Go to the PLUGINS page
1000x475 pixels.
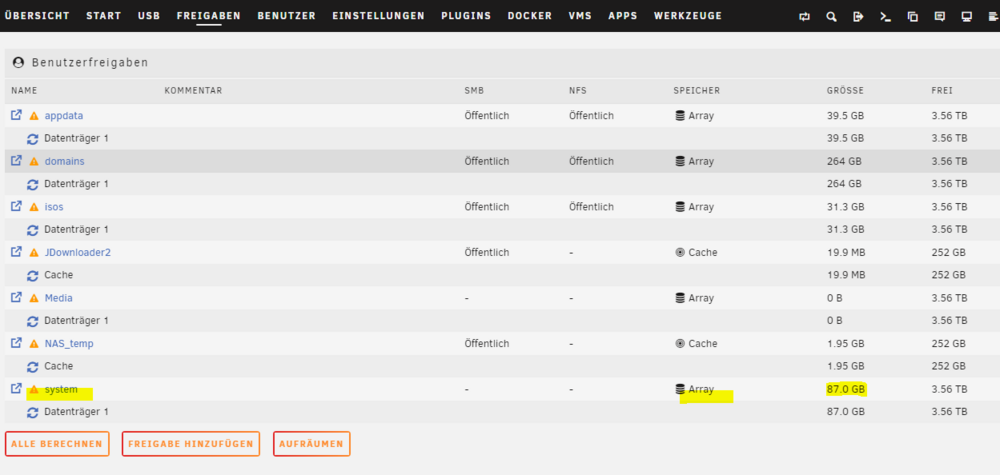[466, 16]
